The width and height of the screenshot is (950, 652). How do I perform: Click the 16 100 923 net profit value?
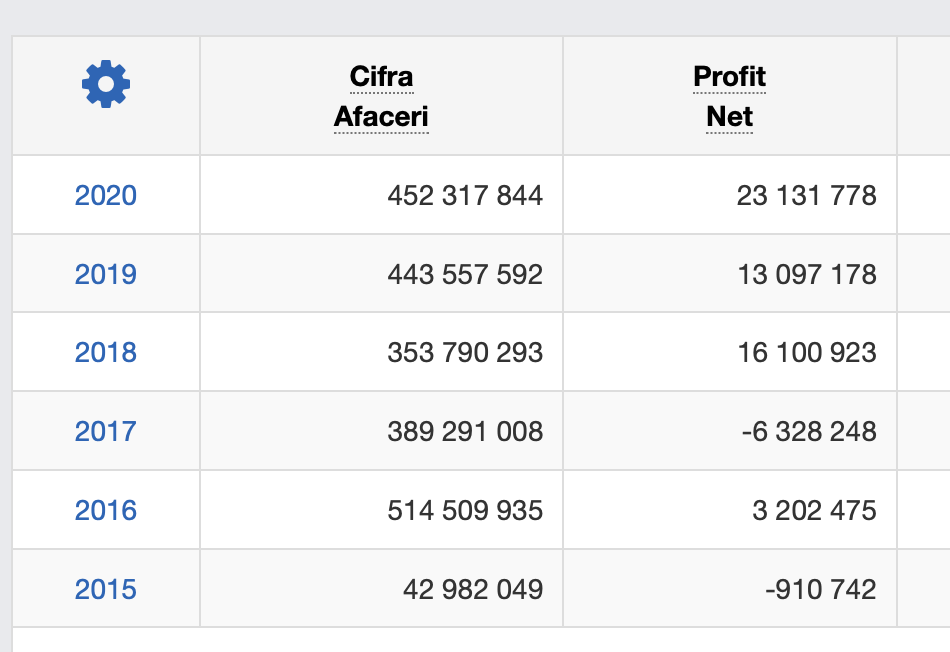point(806,352)
